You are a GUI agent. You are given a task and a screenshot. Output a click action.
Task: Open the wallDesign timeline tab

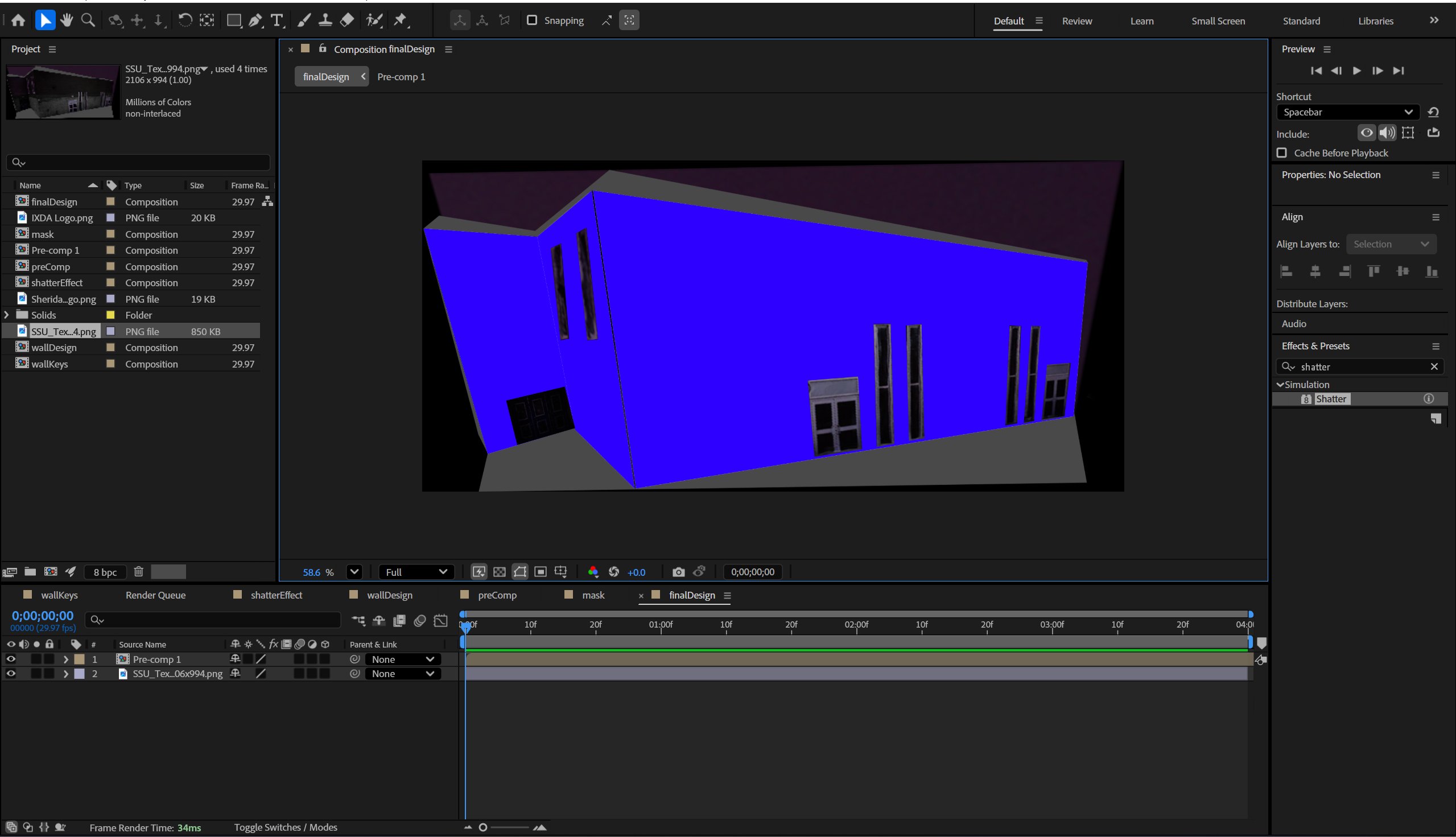click(389, 595)
